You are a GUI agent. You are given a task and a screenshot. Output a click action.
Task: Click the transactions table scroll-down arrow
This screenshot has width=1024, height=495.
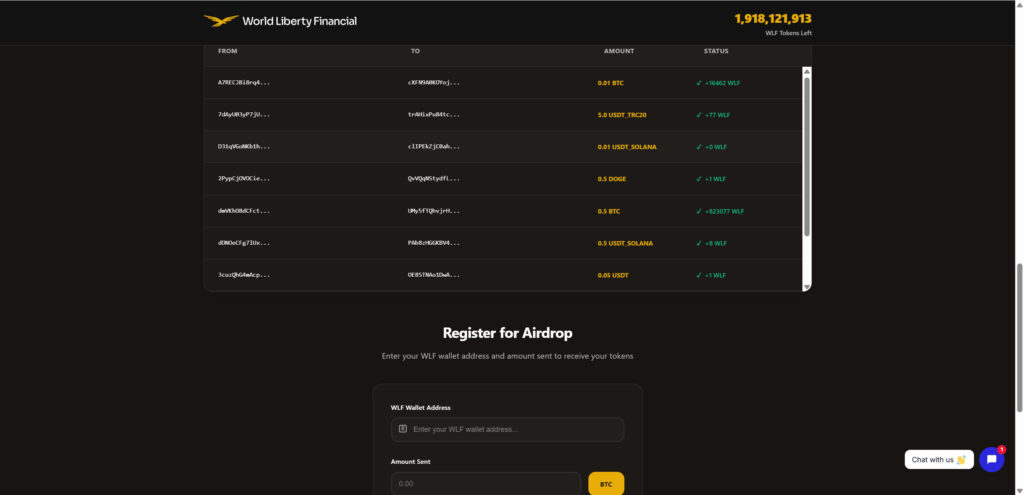pyautogui.click(x=807, y=287)
